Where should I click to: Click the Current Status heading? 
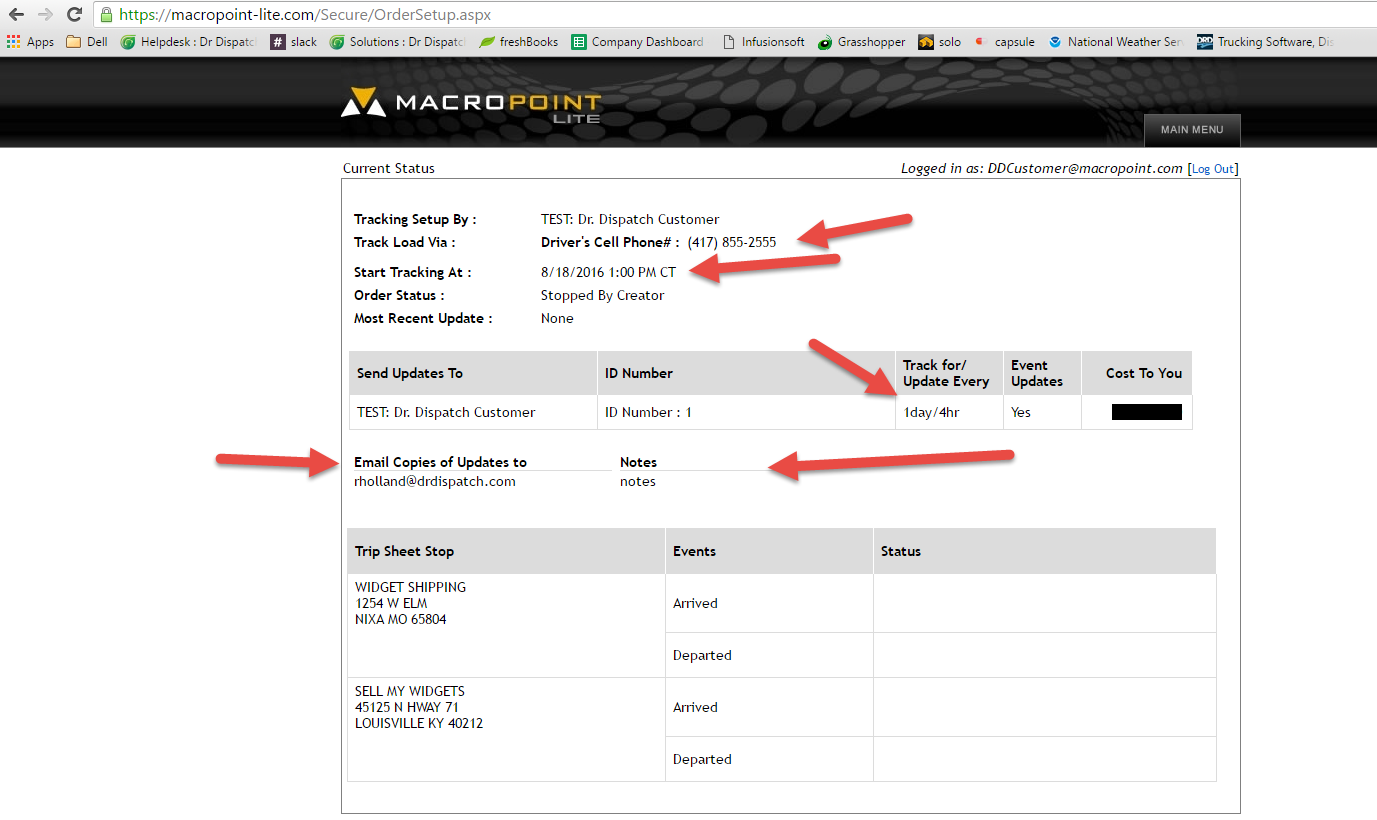(x=389, y=169)
